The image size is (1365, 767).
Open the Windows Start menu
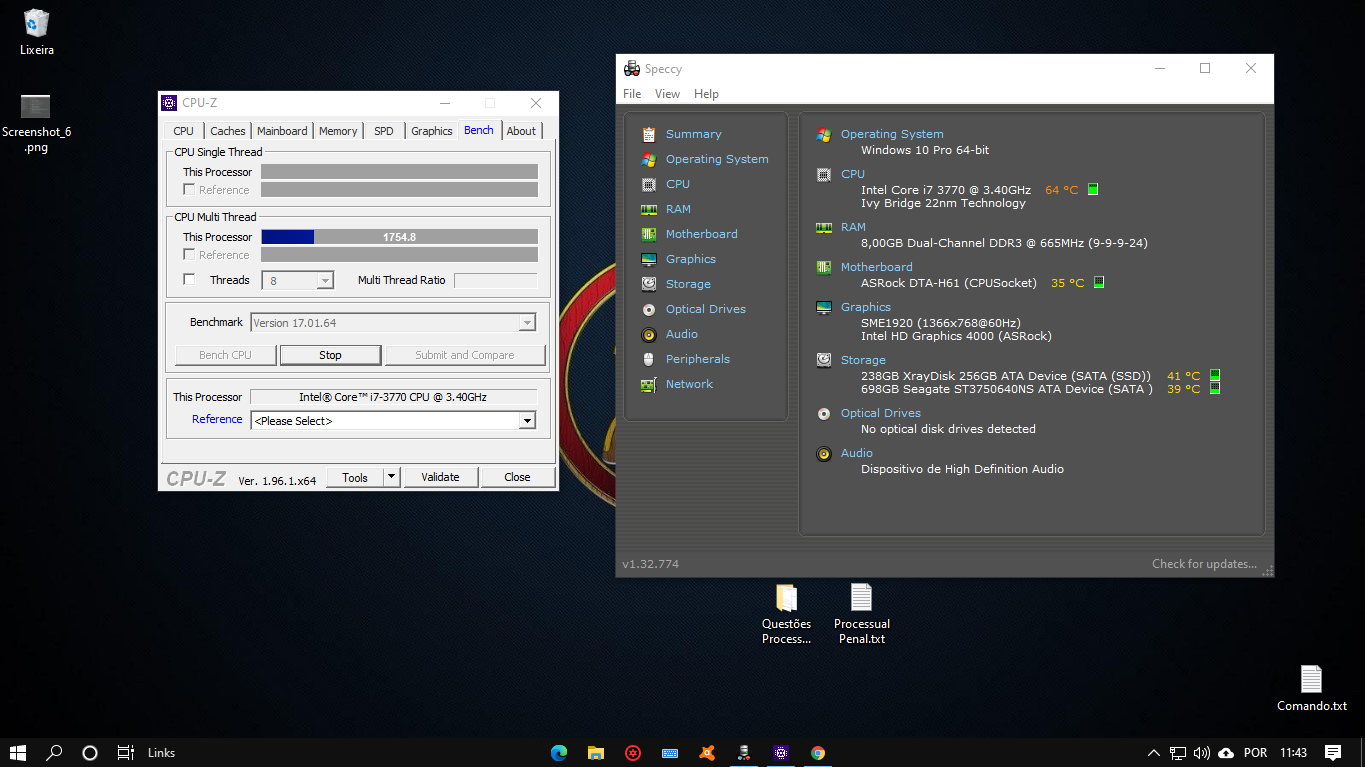point(18,753)
